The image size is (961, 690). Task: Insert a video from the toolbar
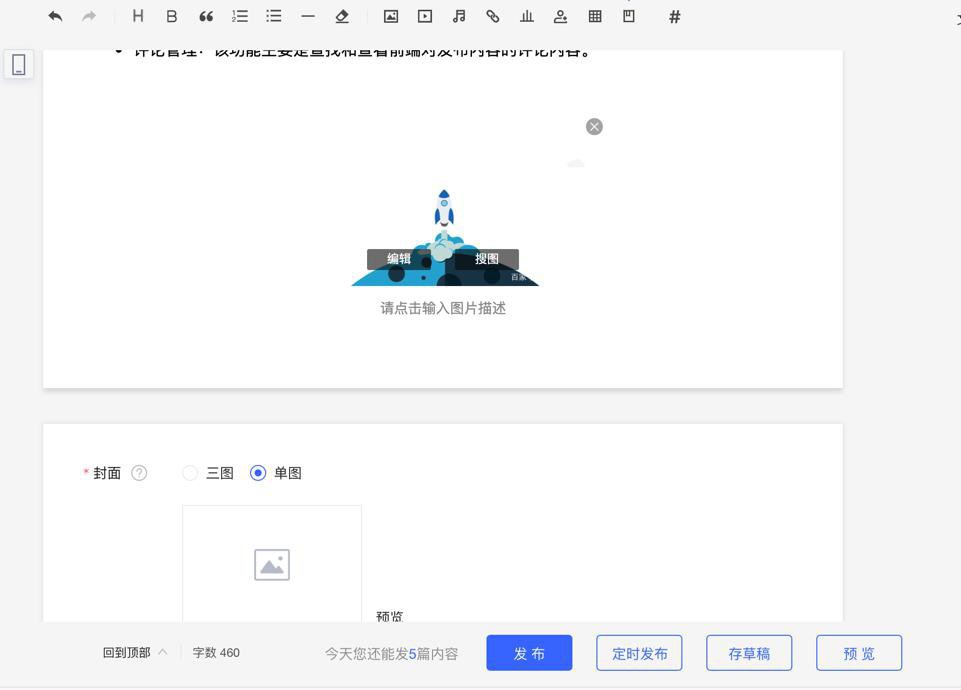[x=425, y=17]
